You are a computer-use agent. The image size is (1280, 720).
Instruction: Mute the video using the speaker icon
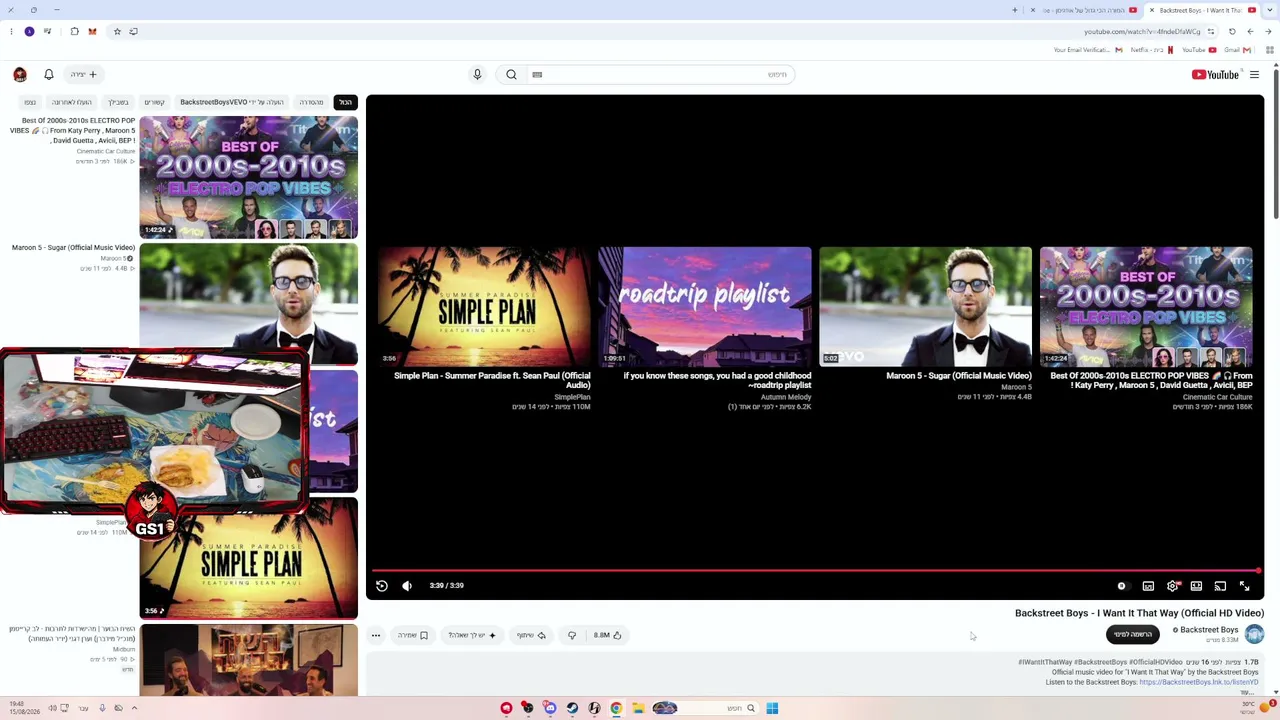tap(407, 586)
